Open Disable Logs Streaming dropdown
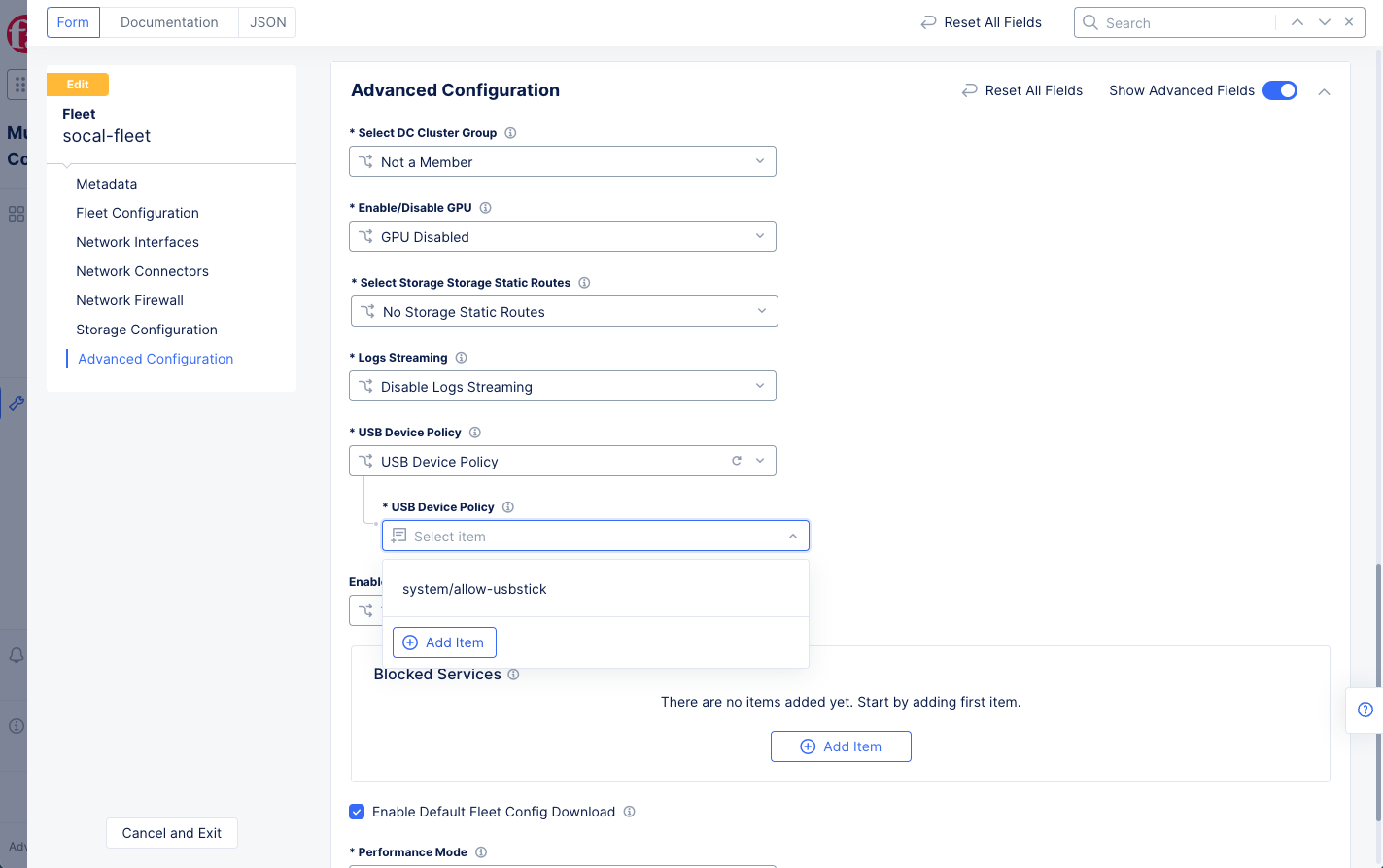Viewport: 1383px width, 868px height. pyautogui.click(x=563, y=386)
